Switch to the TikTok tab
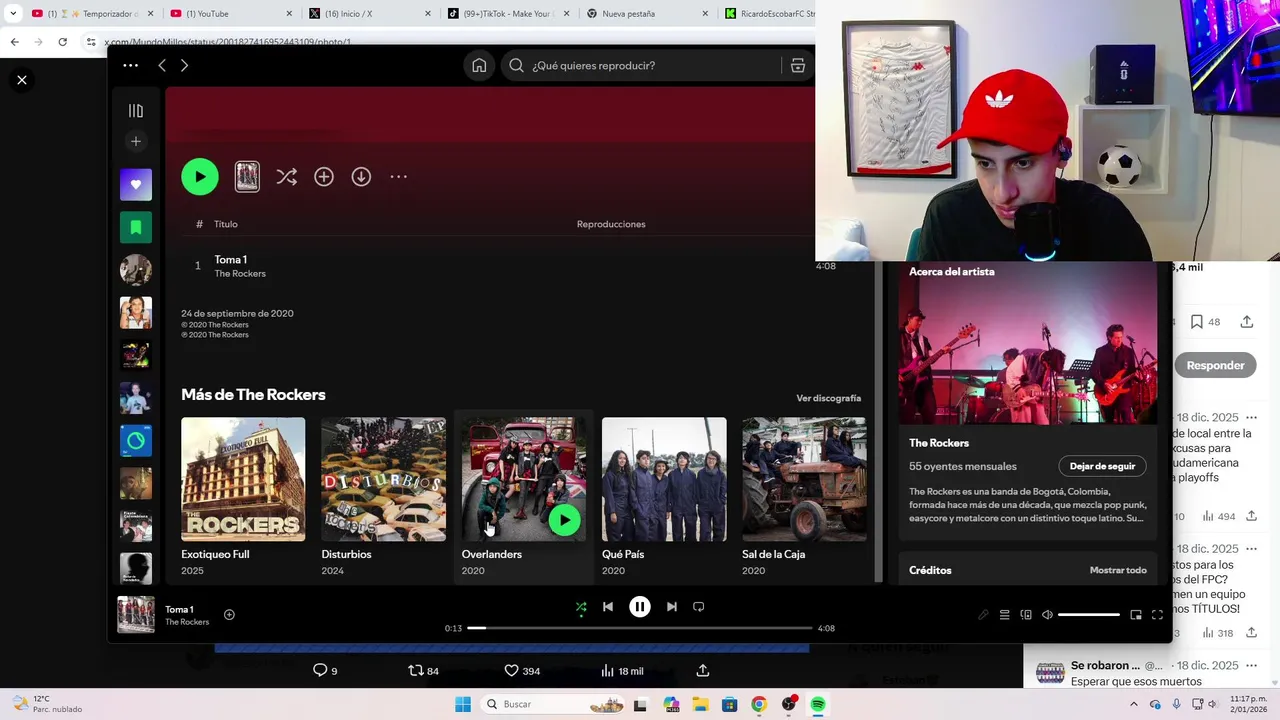This screenshot has width=1280, height=720. [x=507, y=13]
